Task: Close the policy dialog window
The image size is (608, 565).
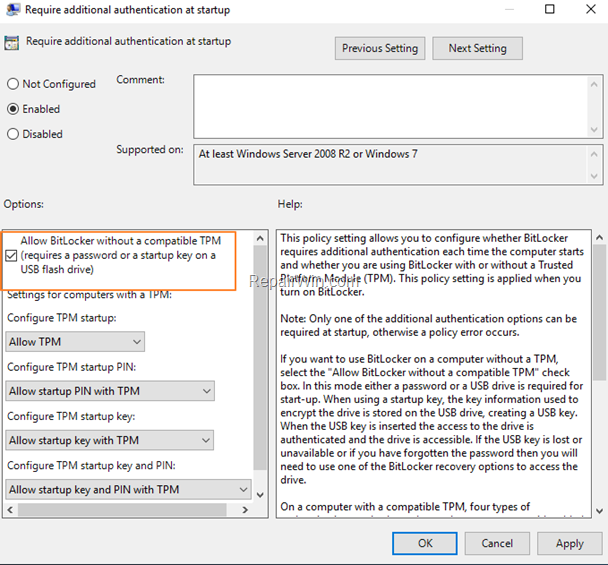Action: (591, 9)
